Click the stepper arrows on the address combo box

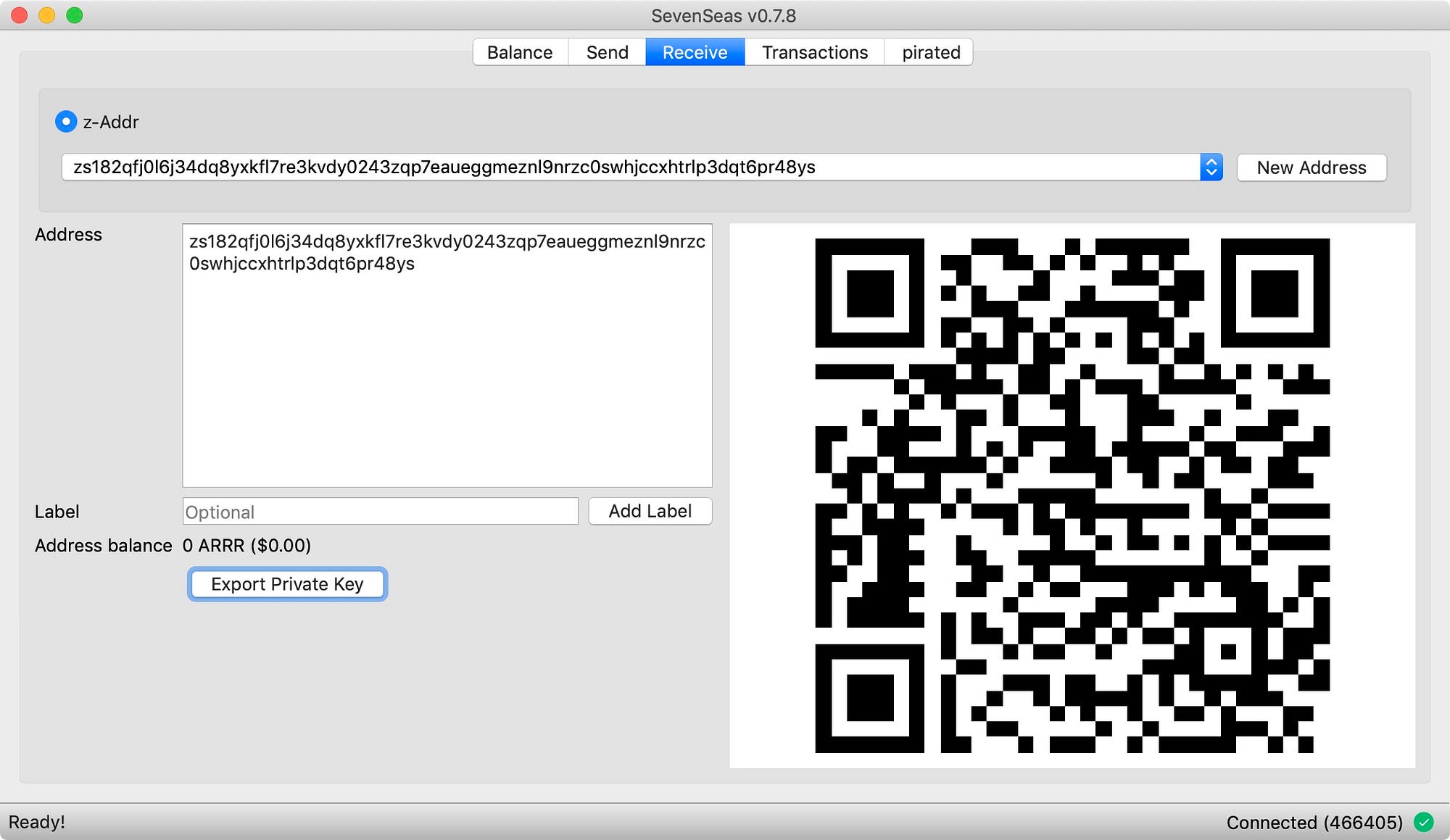1210,167
